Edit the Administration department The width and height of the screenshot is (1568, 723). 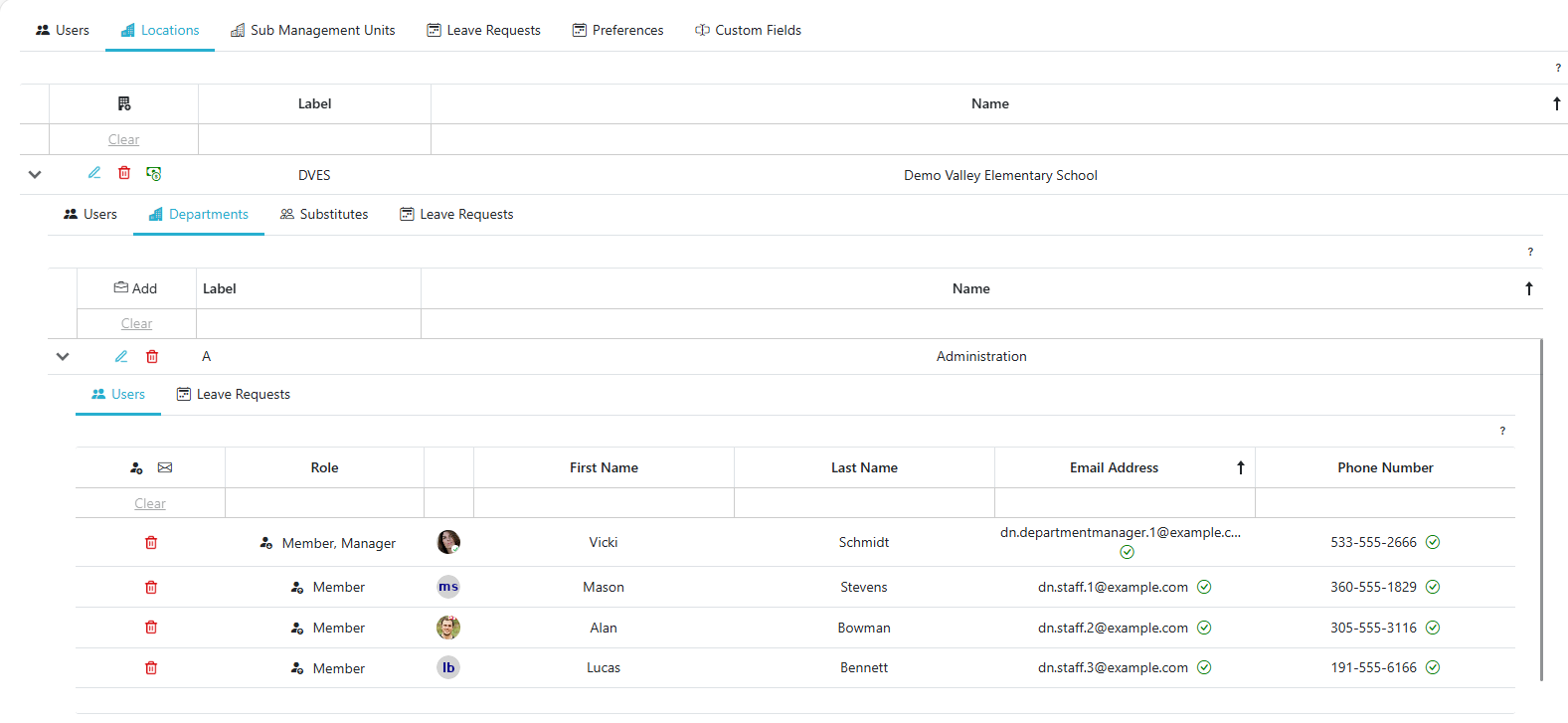click(121, 356)
